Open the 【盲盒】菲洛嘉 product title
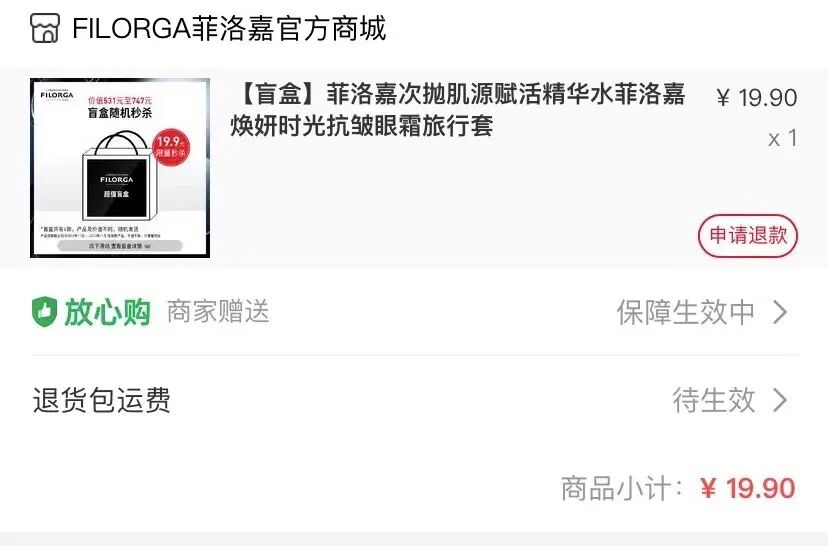The height and width of the screenshot is (546, 828). (458, 110)
